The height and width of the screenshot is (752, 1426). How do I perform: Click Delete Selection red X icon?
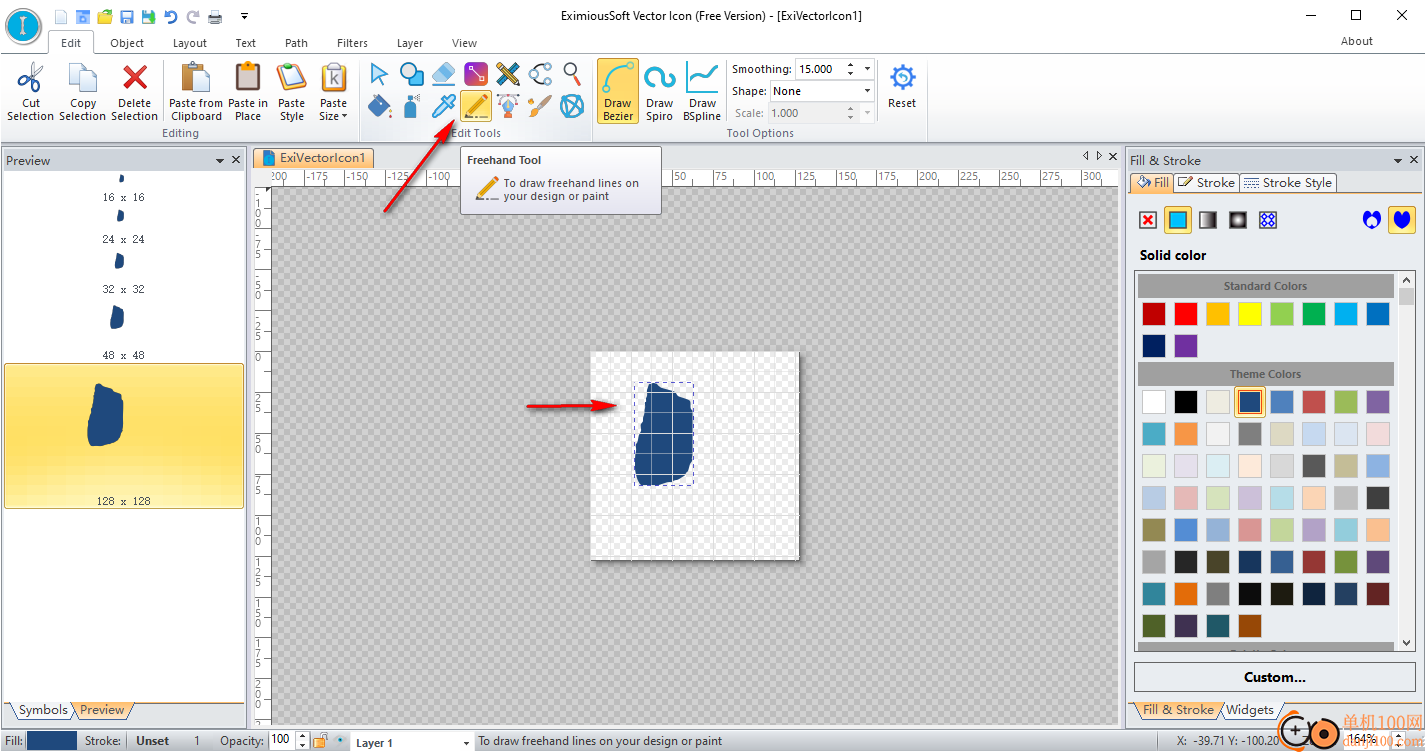(134, 77)
